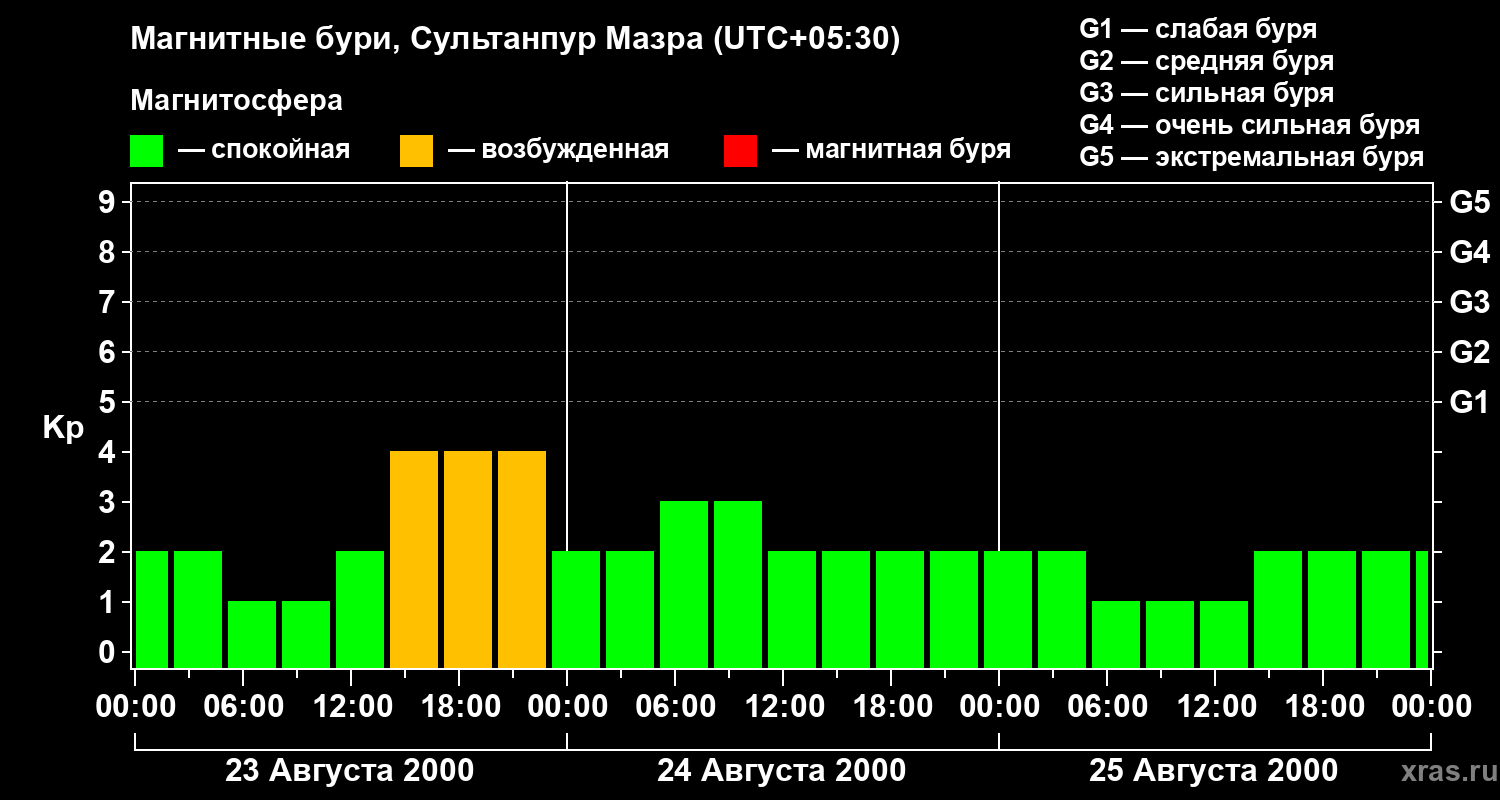Select the 'G1 — слабая буря' description

pos(1198,29)
